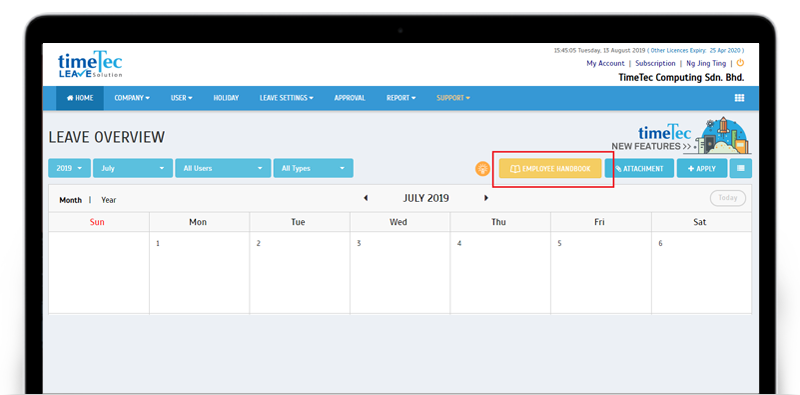The width and height of the screenshot is (800, 395).
Task: Open the TimeTec New Features banner
Action: tap(681, 136)
